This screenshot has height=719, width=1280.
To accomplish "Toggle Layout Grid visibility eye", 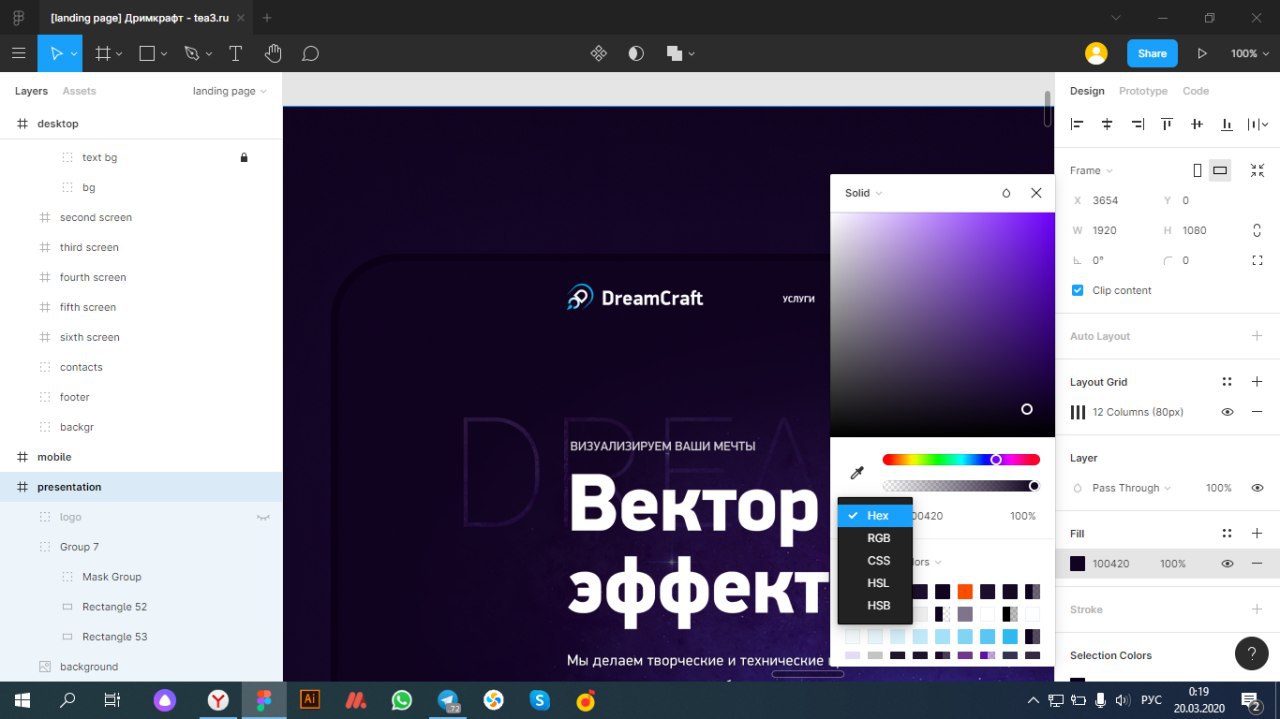I will pyautogui.click(x=1227, y=412).
